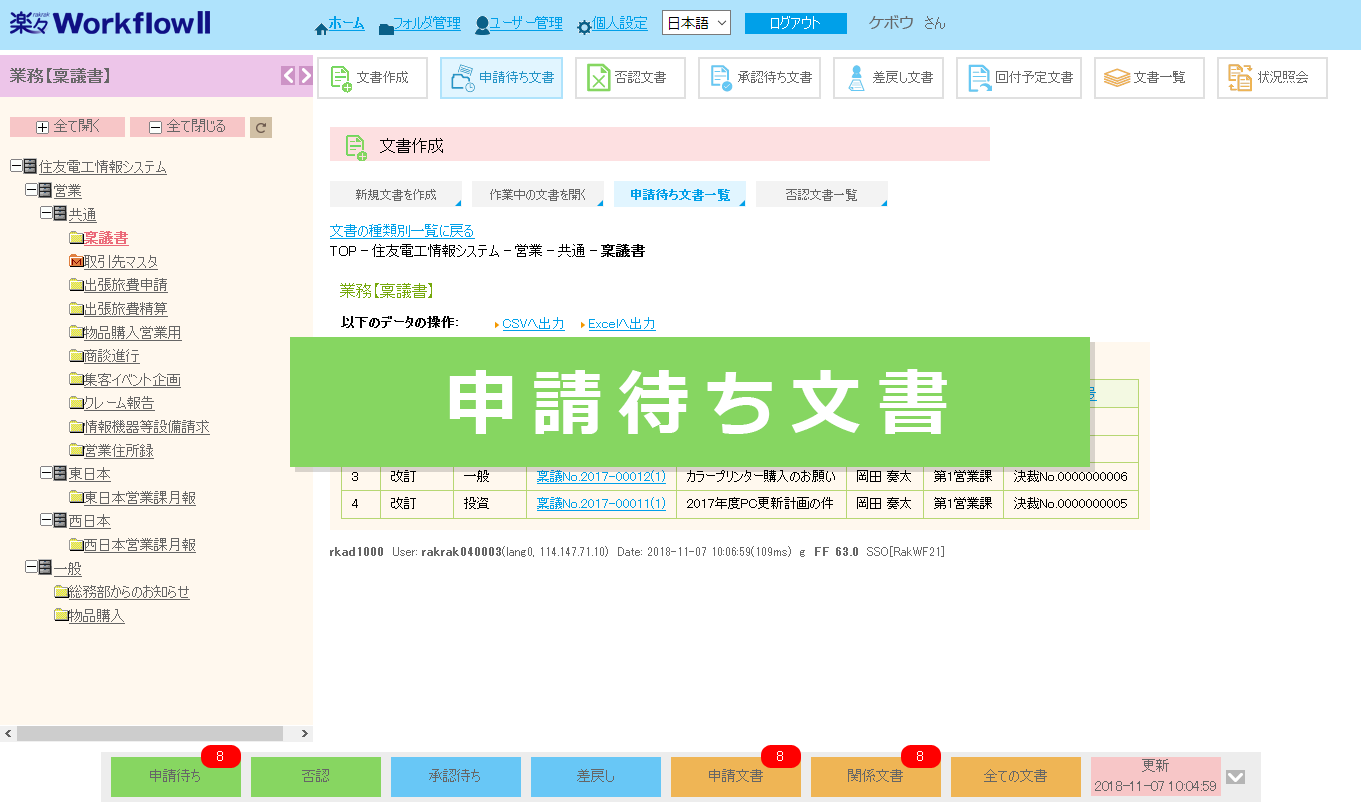Click 関係文書 bottom bar button
The height and width of the screenshot is (802, 1361).
click(x=876, y=776)
